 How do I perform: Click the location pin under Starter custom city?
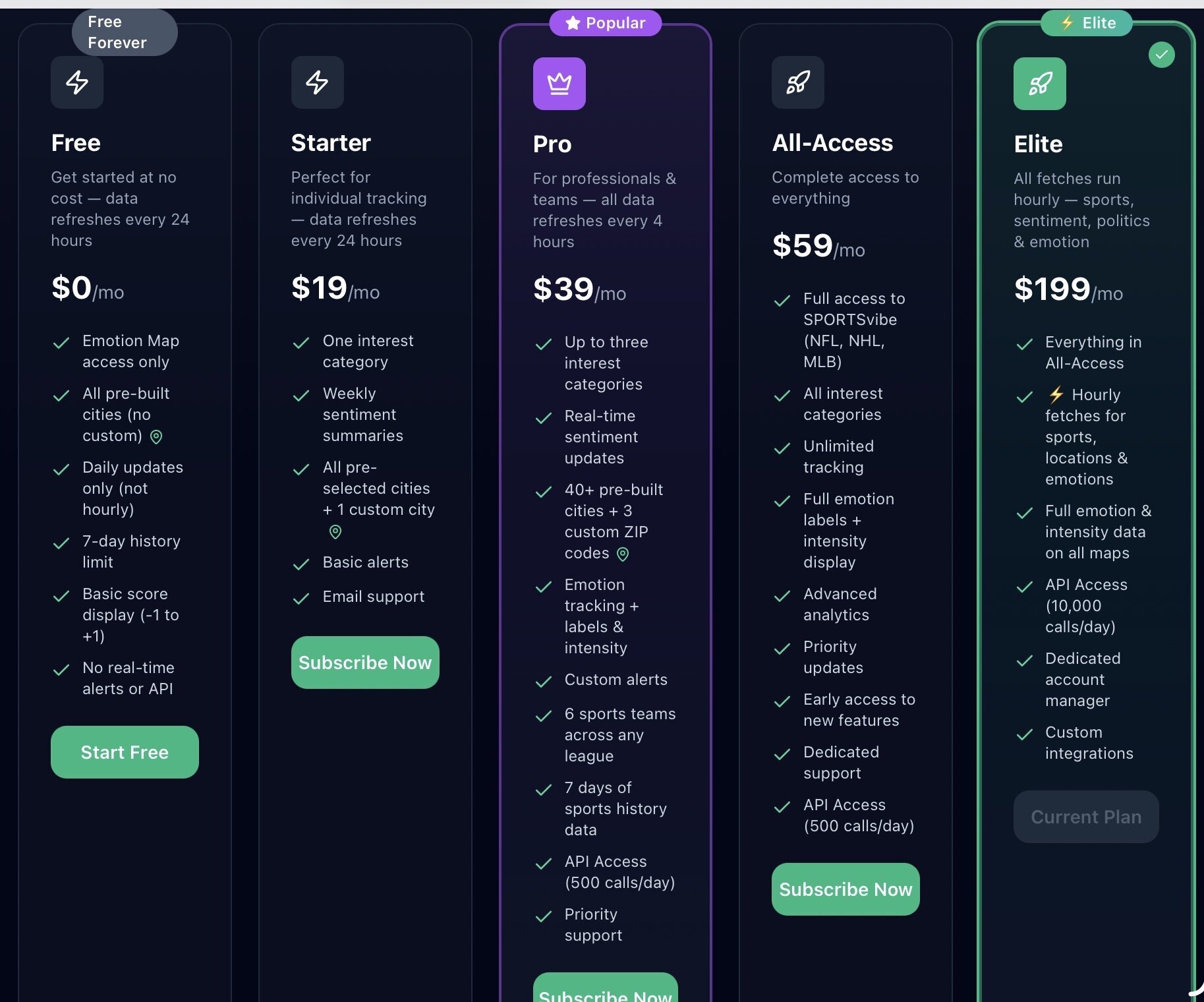(x=335, y=531)
